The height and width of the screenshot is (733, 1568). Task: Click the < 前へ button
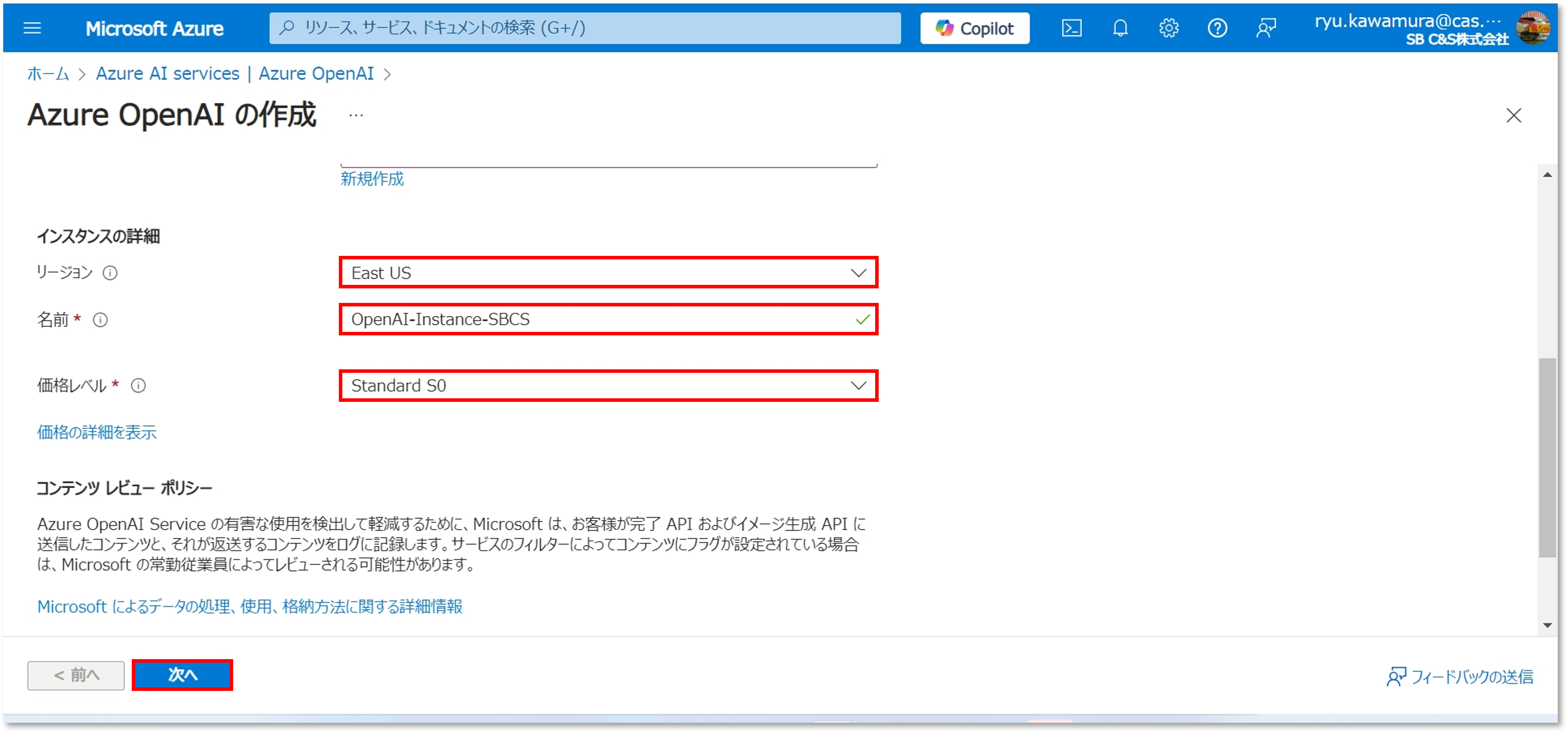76,675
